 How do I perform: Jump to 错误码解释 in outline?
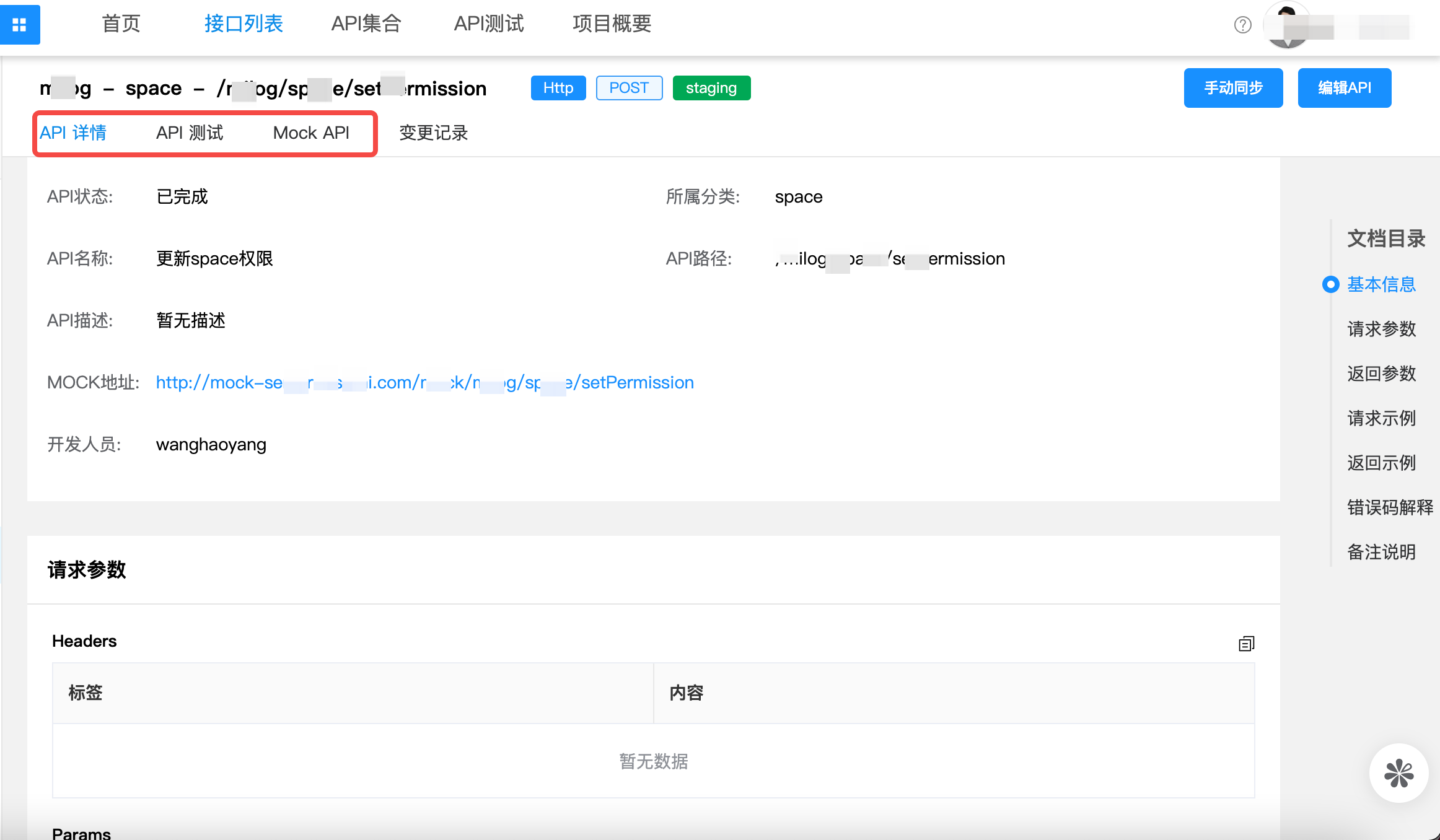(x=1390, y=507)
